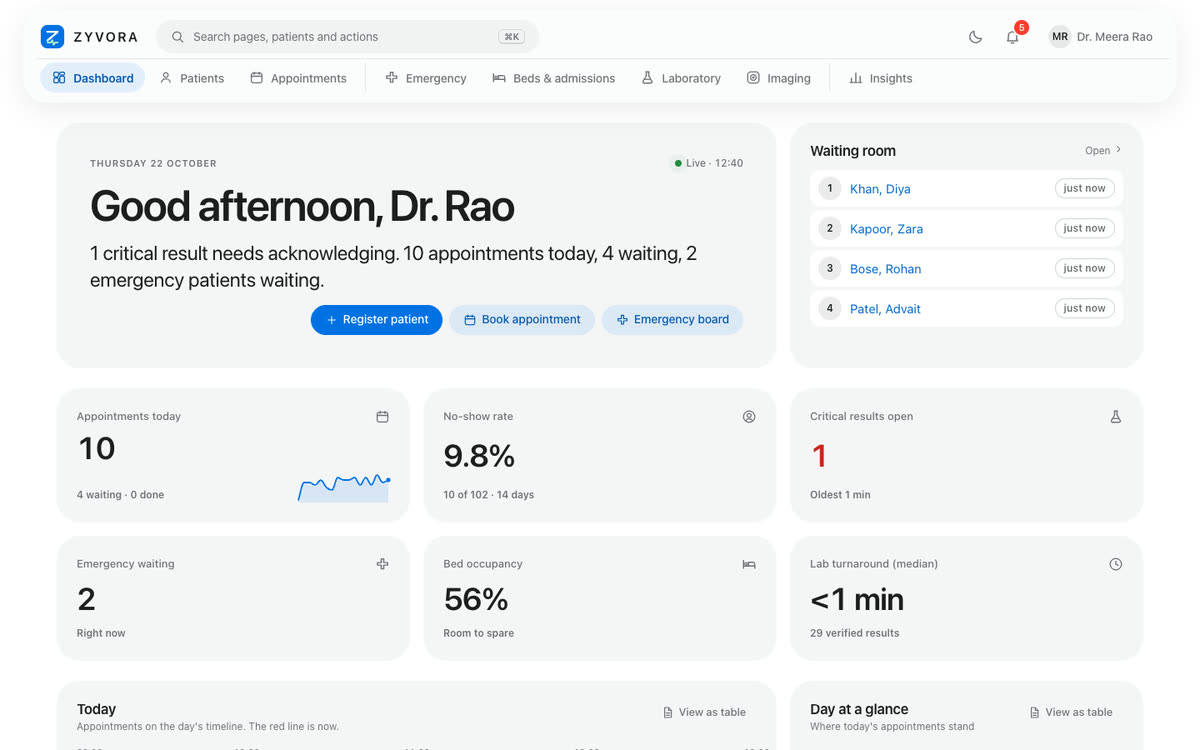1200x750 pixels.
Task: Click the 29 verified results text
Action: click(x=855, y=633)
